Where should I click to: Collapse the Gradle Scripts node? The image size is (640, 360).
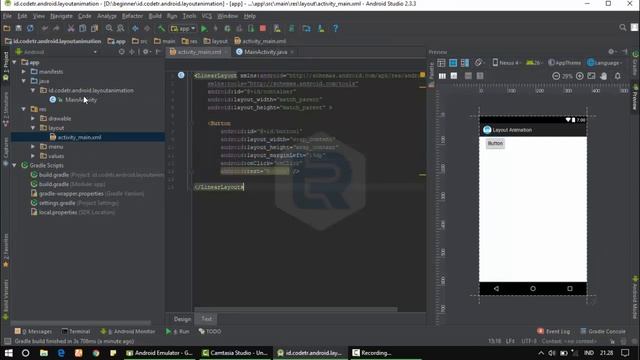14,165
